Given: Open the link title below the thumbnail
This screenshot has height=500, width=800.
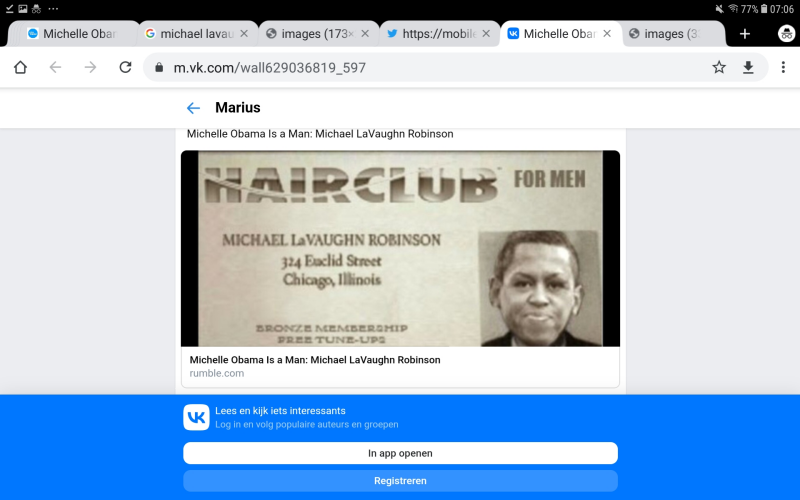Looking at the screenshot, I should click(x=315, y=360).
